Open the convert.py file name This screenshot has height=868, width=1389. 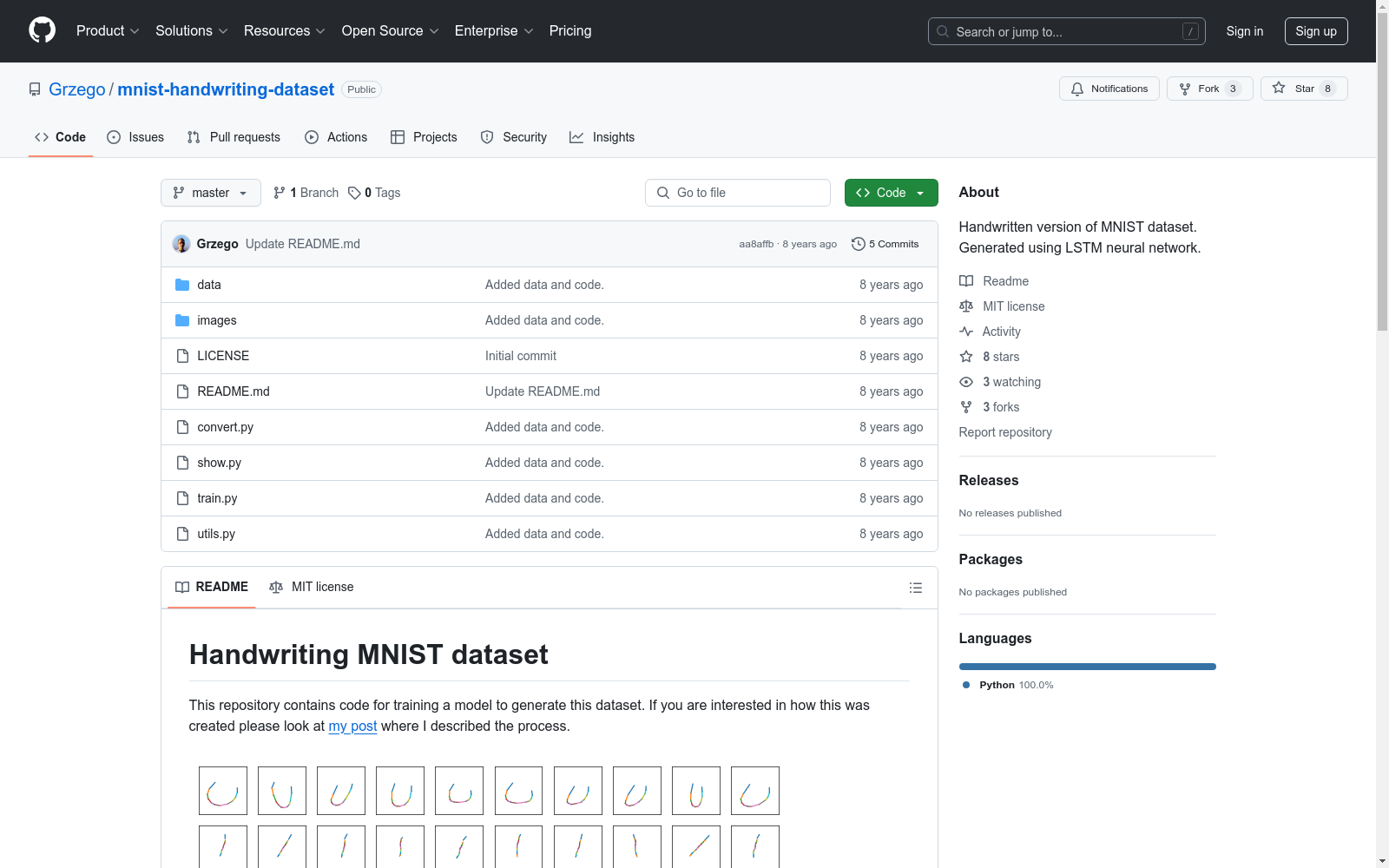point(226,427)
